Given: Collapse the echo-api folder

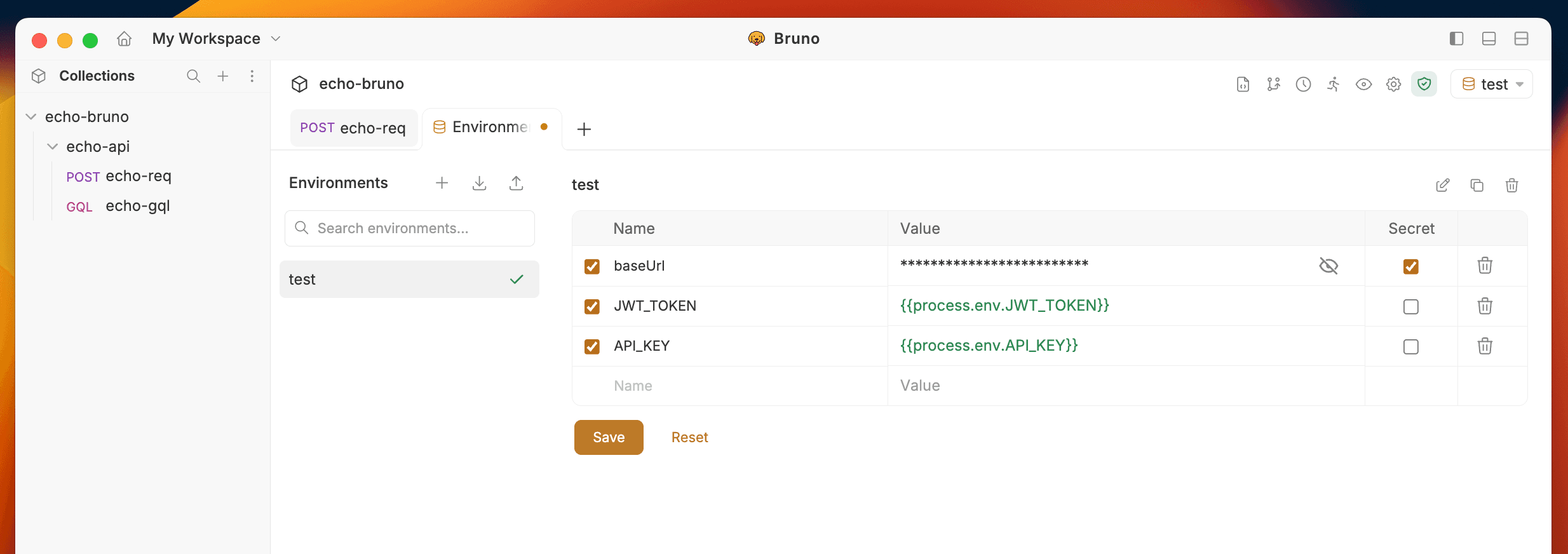Looking at the screenshot, I should point(53,147).
